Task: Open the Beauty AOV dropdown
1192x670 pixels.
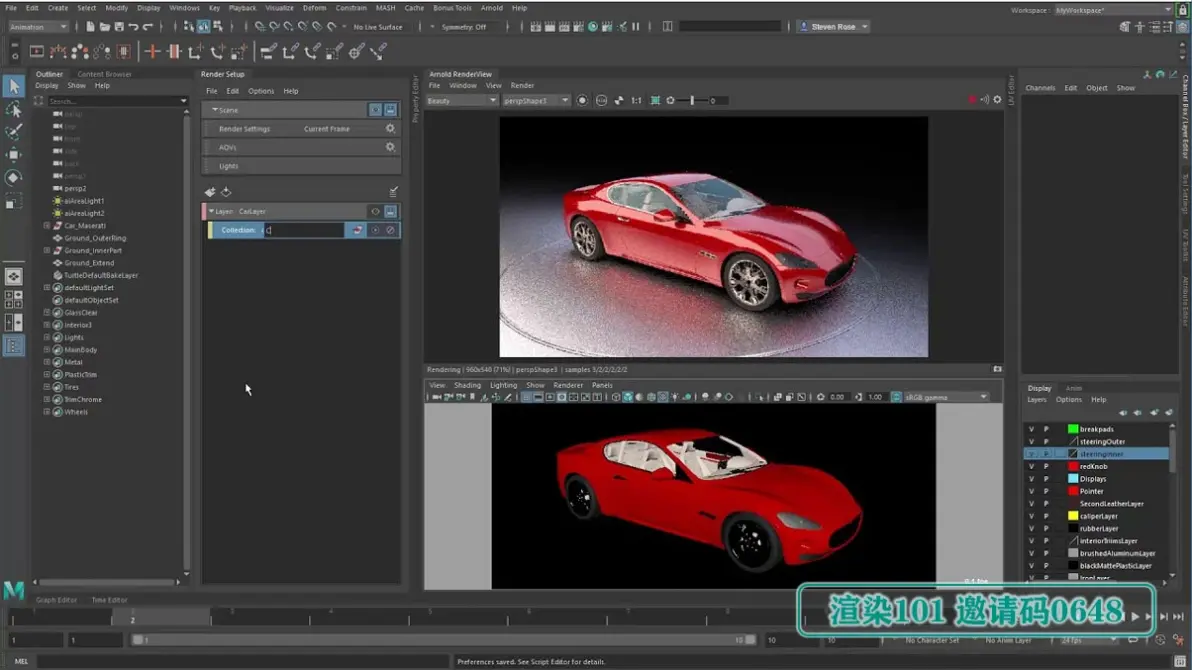Action: click(x=462, y=101)
